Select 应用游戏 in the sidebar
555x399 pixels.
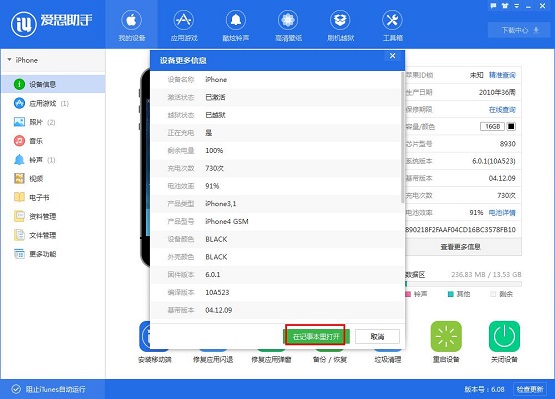53,103
